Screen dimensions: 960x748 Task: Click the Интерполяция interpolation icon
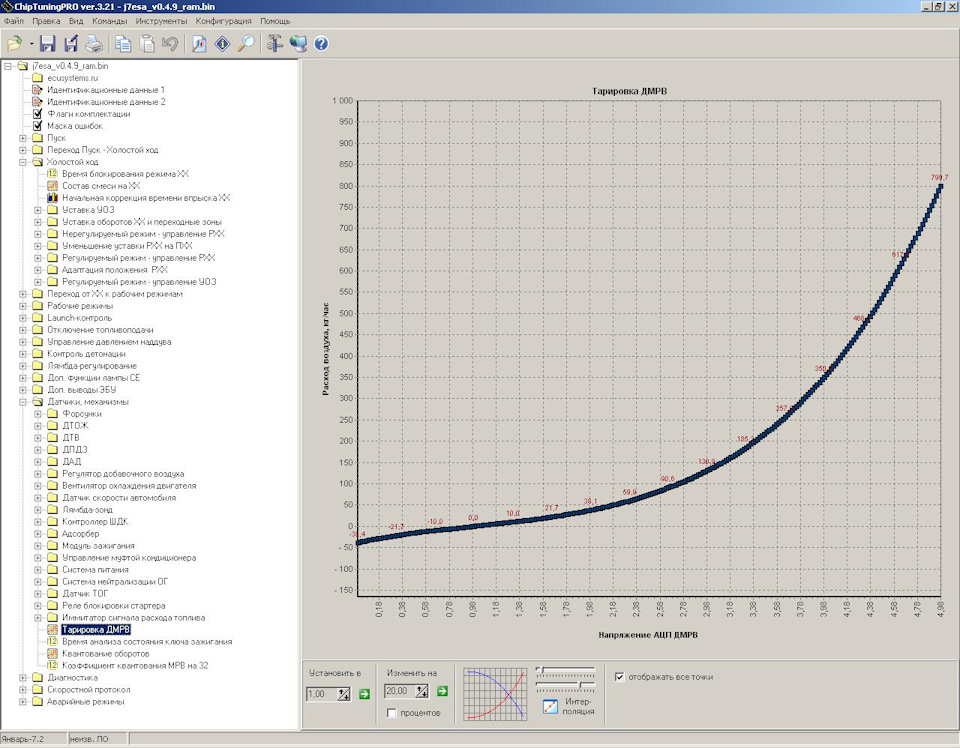551,706
